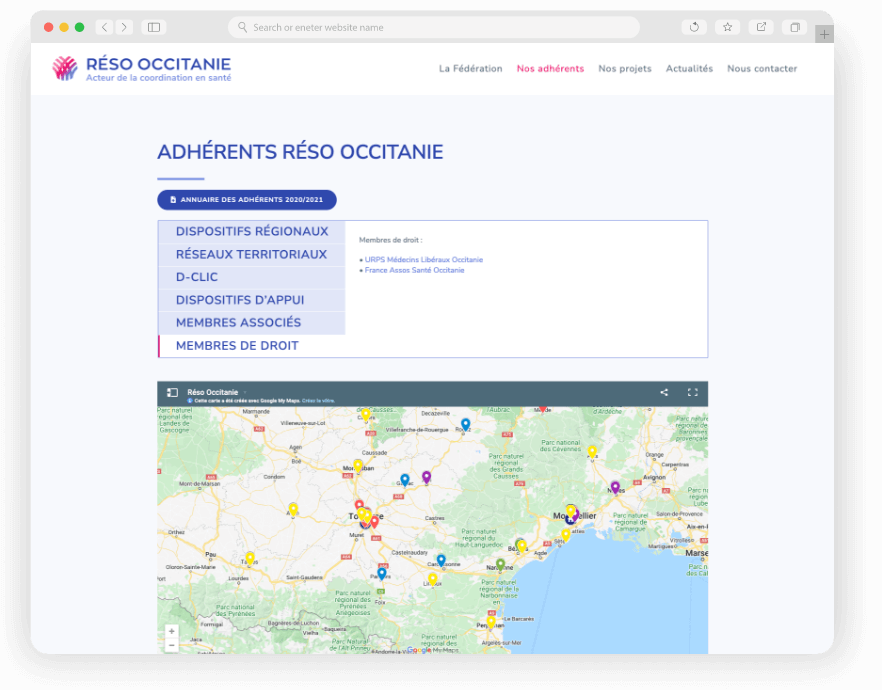The height and width of the screenshot is (690, 882).
Task: Open a new tab with the plus button
Action: [824, 34]
